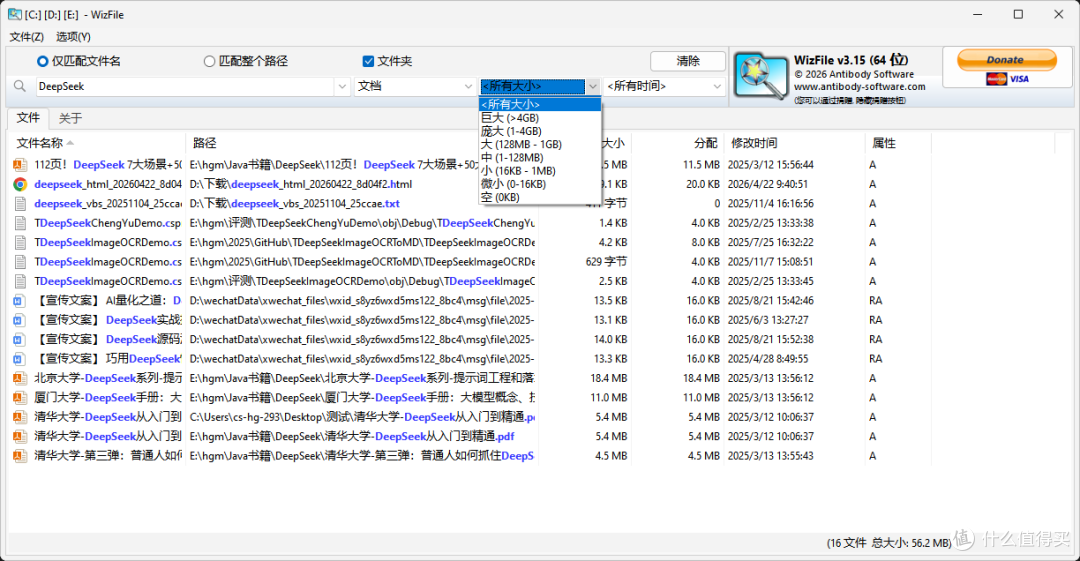Switch to the 关于 tab

pyautogui.click(x=70, y=119)
